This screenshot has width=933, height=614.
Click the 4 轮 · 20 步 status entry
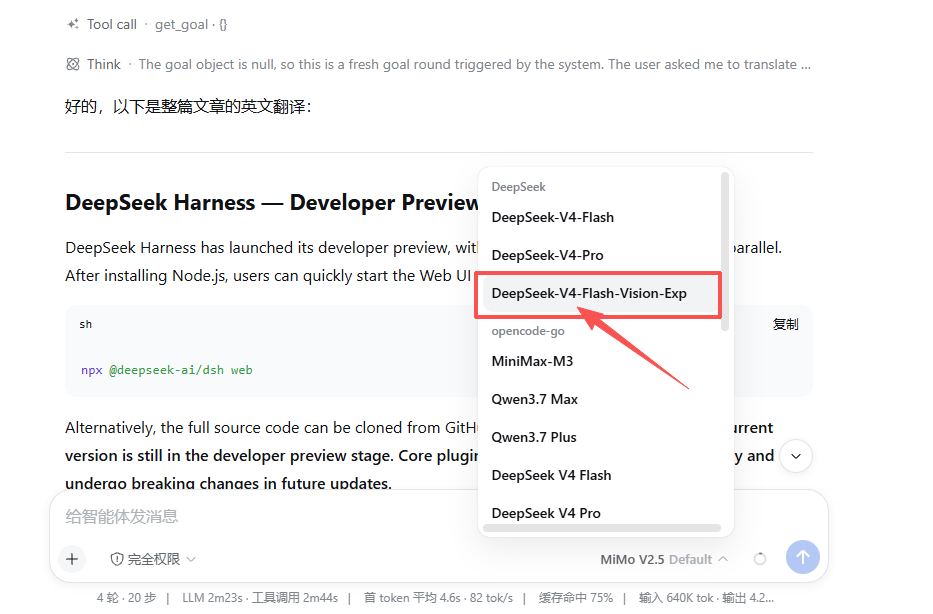click(x=126, y=598)
